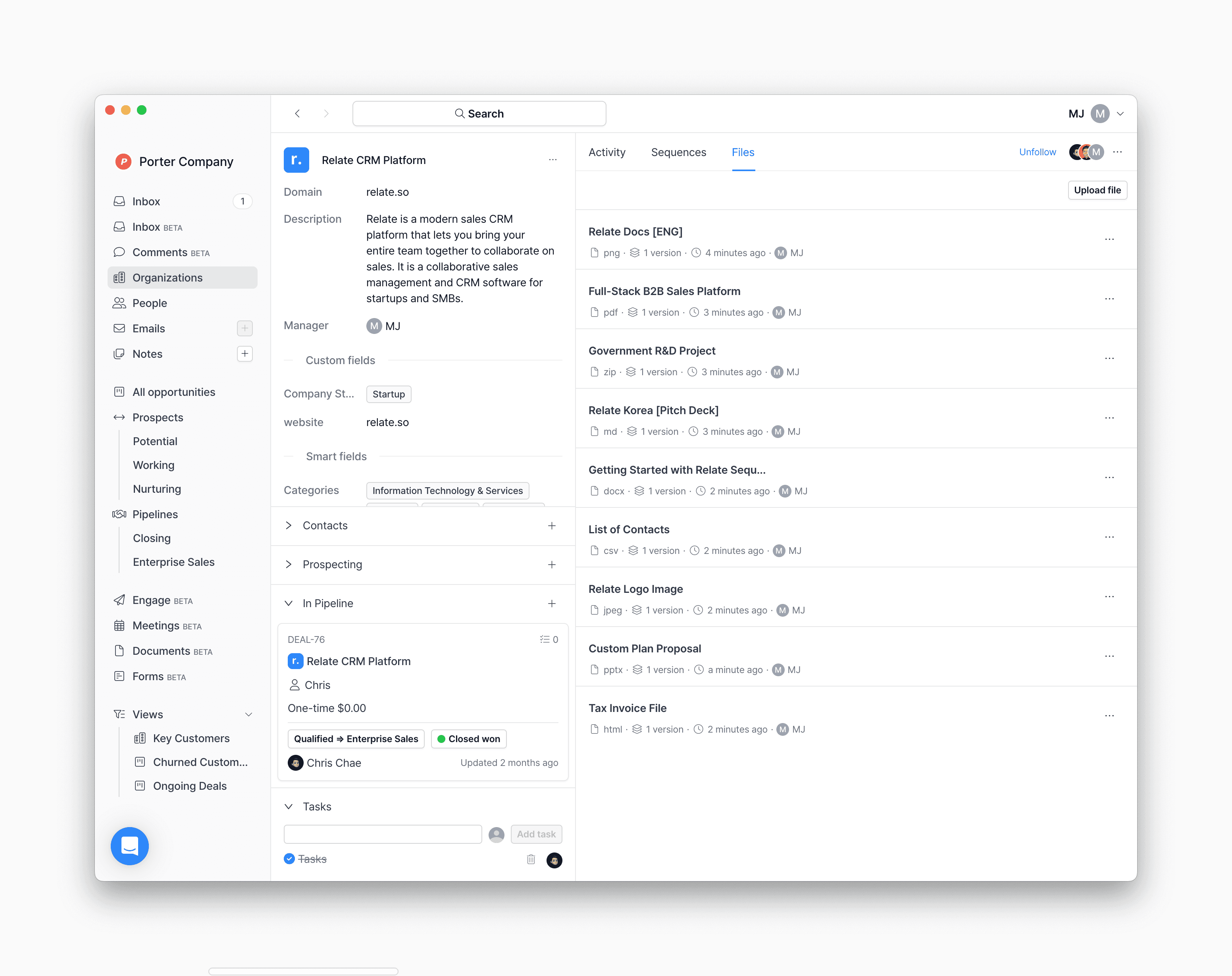This screenshot has height=976, width=1232.
Task: Open the blue chat support bubble
Action: coord(130,846)
